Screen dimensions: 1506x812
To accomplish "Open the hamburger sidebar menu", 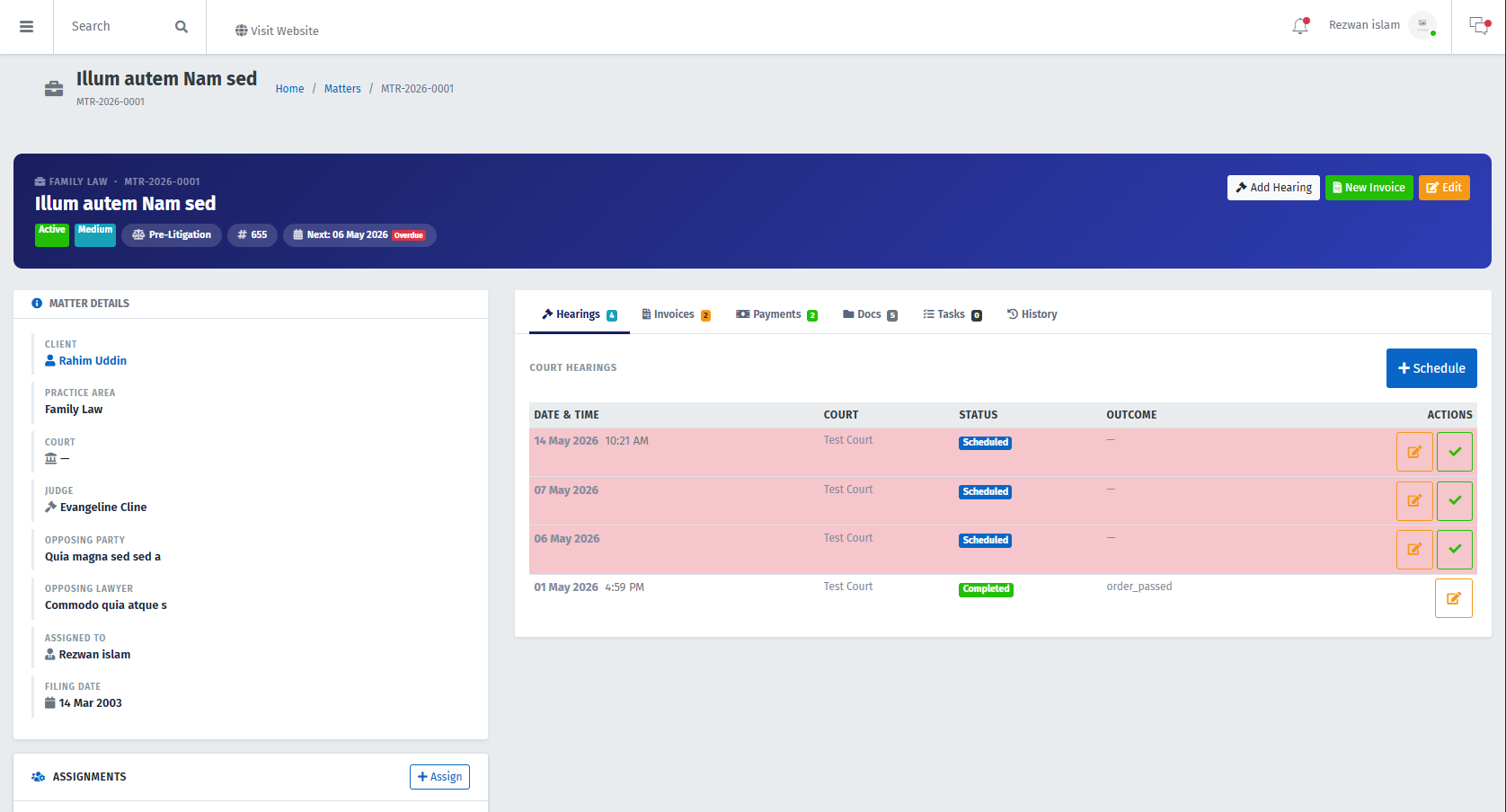I will point(27,27).
